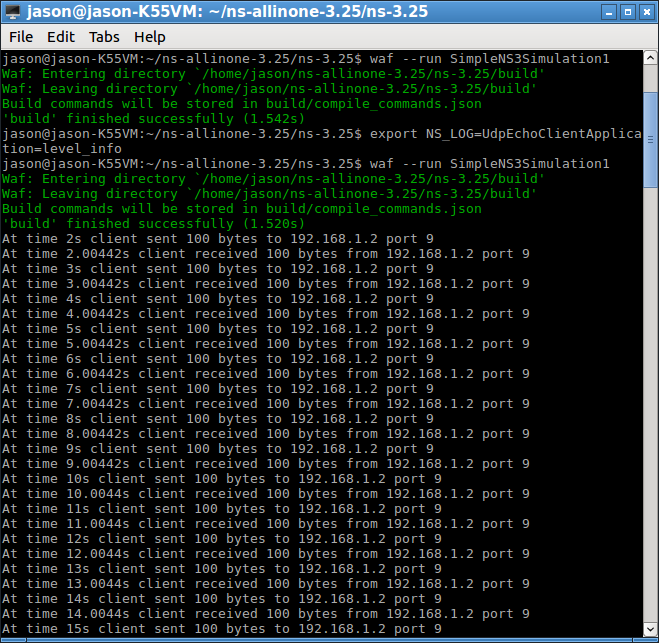This screenshot has width=659, height=643.
Task: Click 'At time 12.0044s client received' line
Action: pos(266,553)
